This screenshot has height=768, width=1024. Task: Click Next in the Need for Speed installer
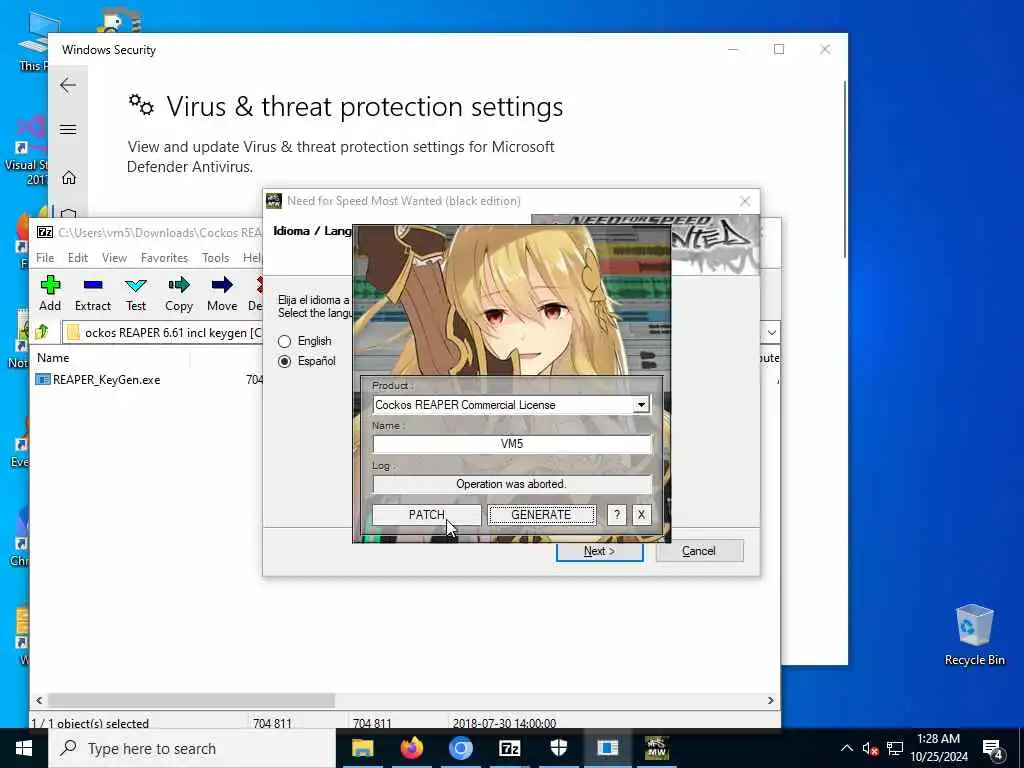point(600,551)
